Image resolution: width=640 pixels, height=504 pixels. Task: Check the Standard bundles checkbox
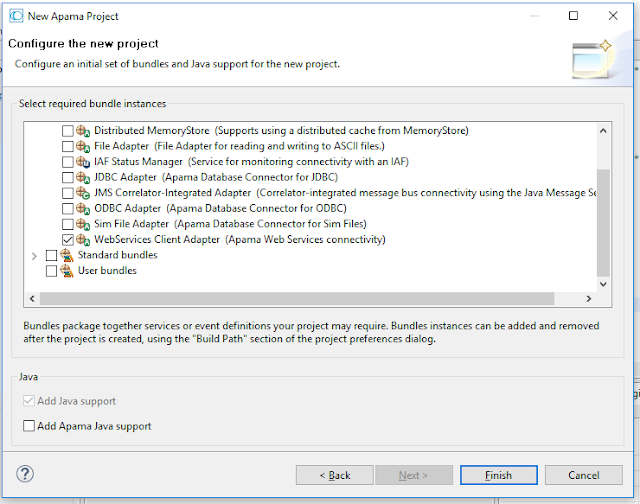tap(51, 255)
